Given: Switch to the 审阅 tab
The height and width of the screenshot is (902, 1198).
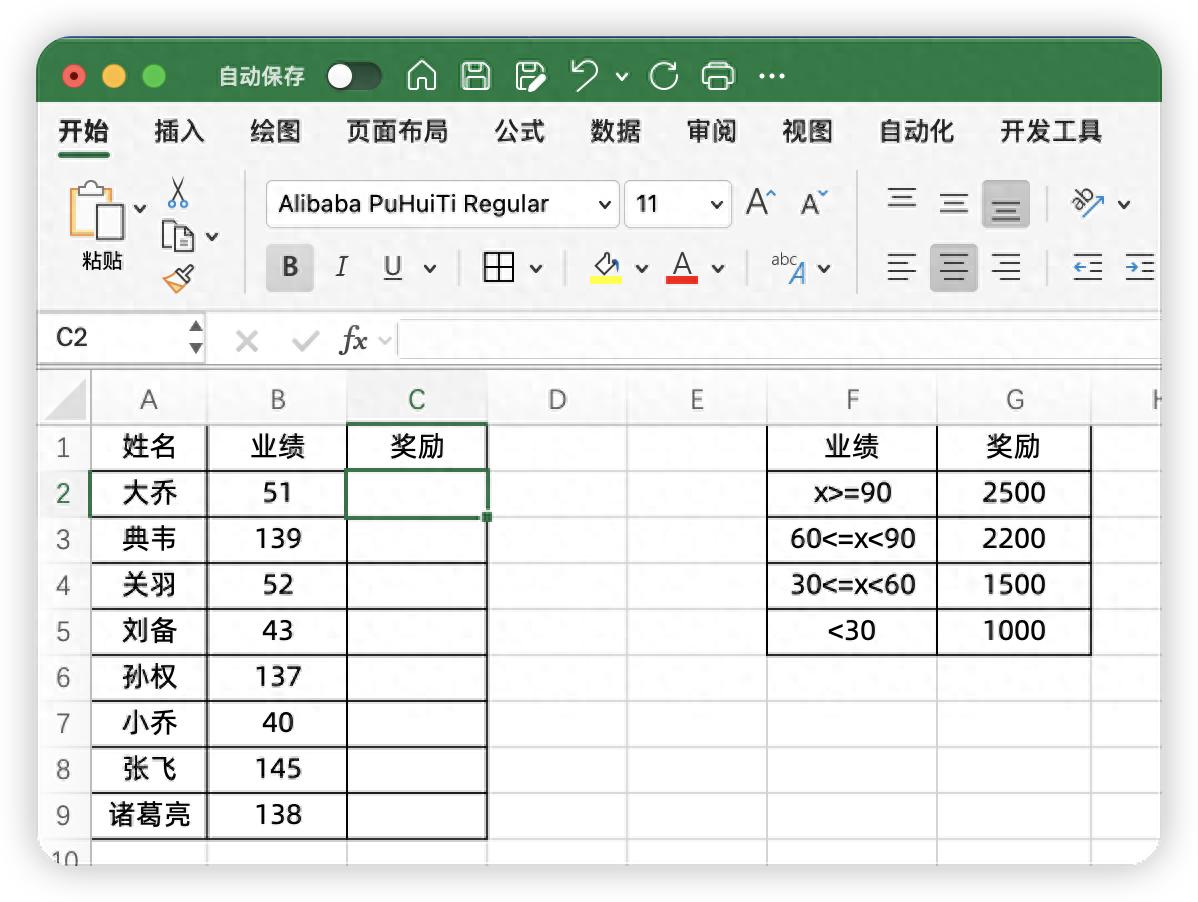Looking at the screenshot, I should point(711,131).
